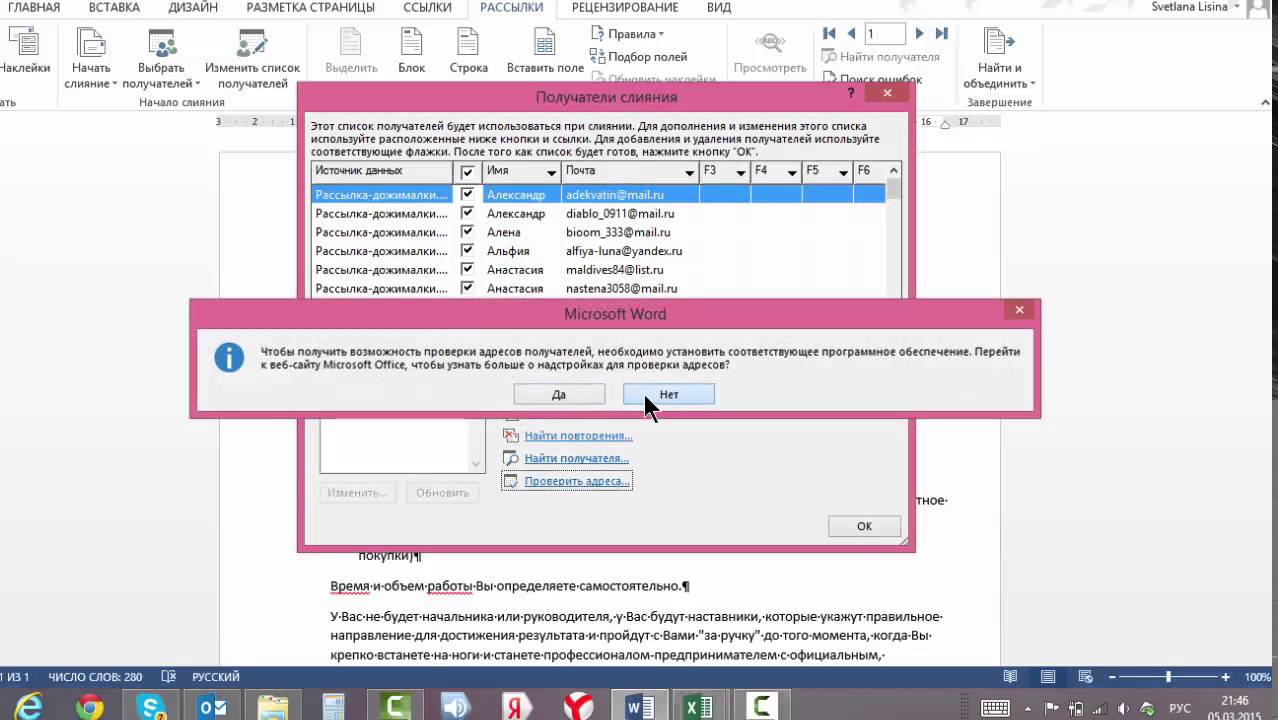Image resolution: width=1278 pixels, height=720 pixels.
Task: Select the alfiya-luna@yandex.ru cell
Action: coord(630,251)
